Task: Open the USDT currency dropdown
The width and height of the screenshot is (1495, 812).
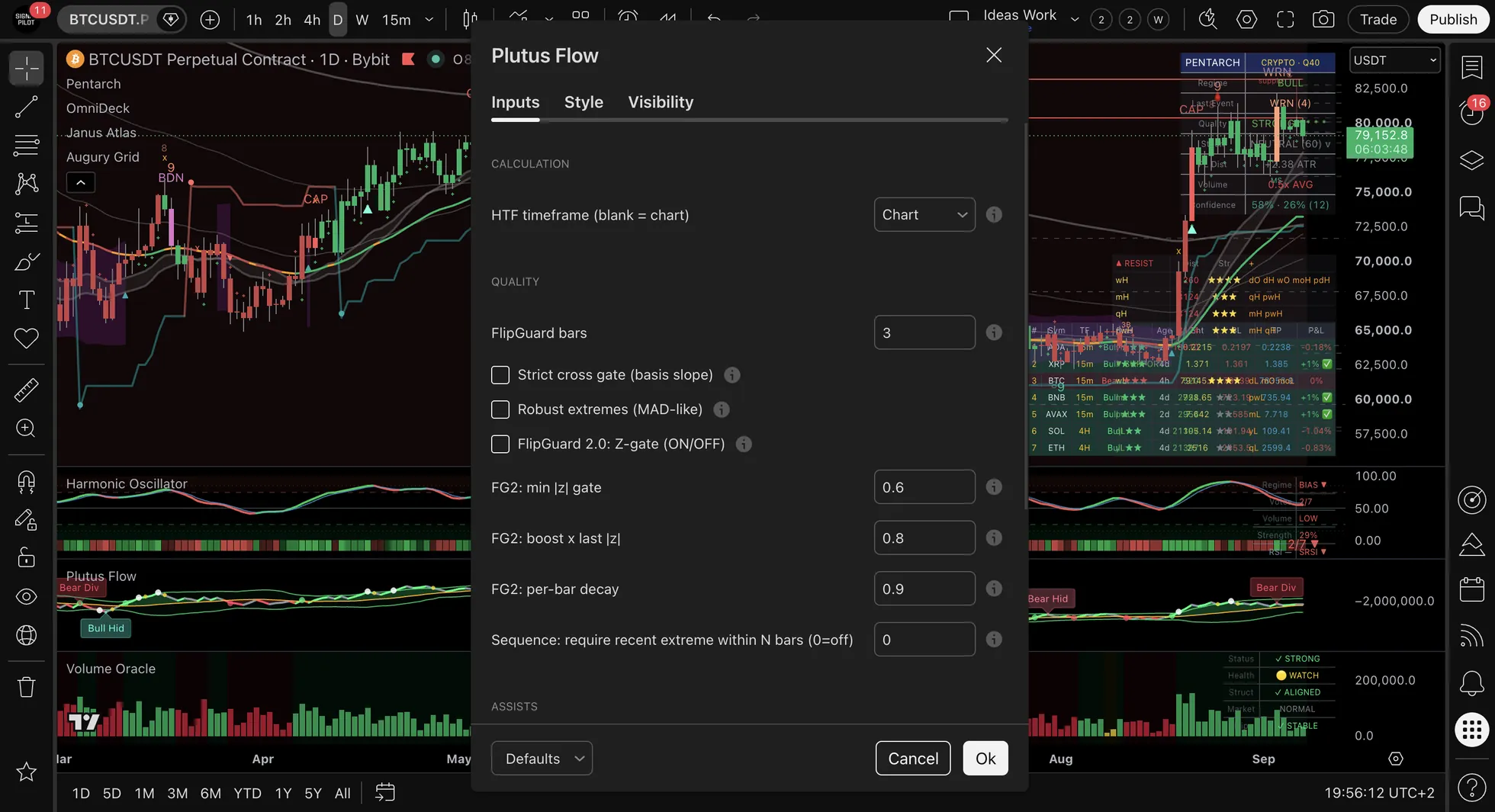Action: (1395, 60)
